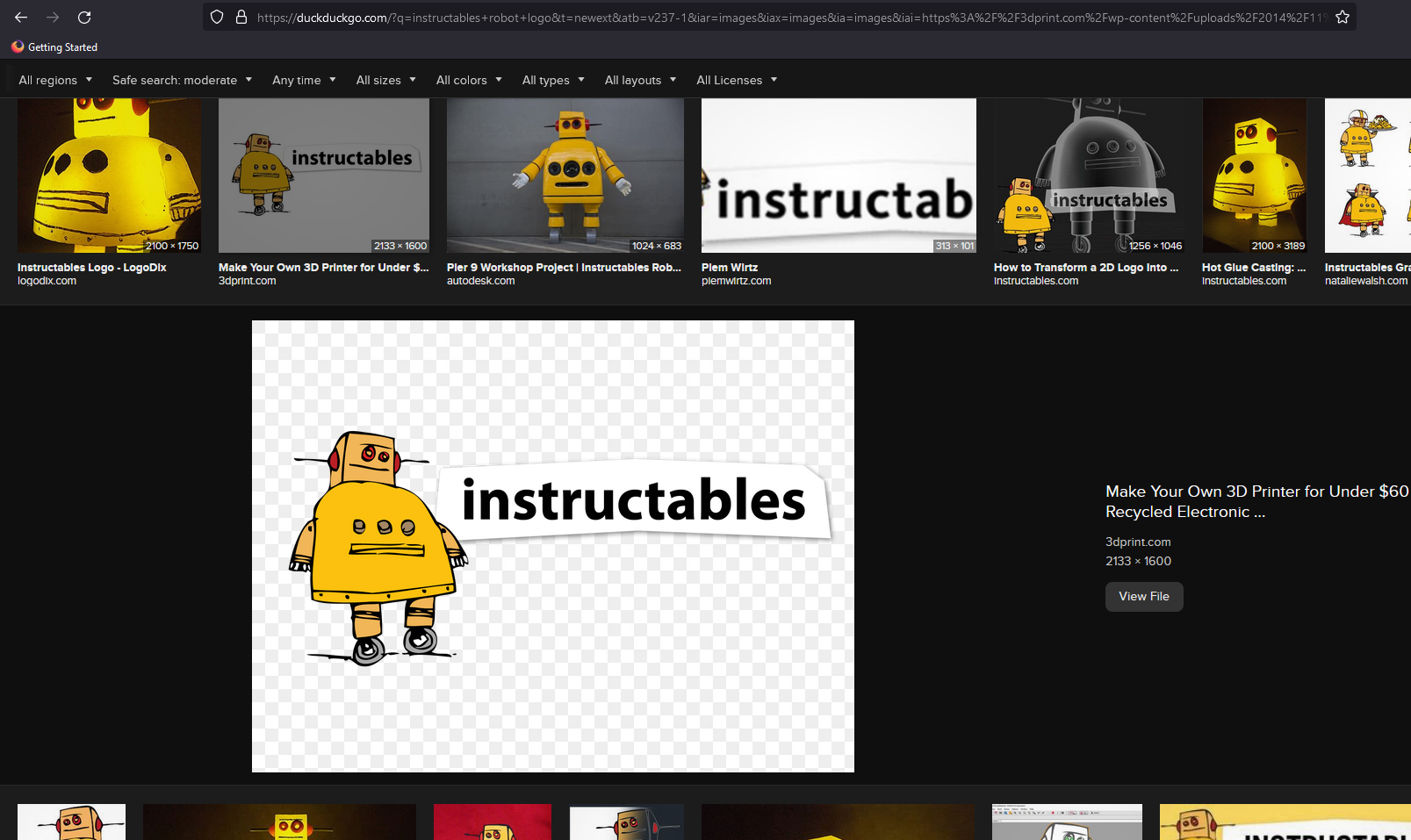The width and height of the screenshot is (1411, 840).
Task: Go forward to the next page
Action: (x=53, y=18)
